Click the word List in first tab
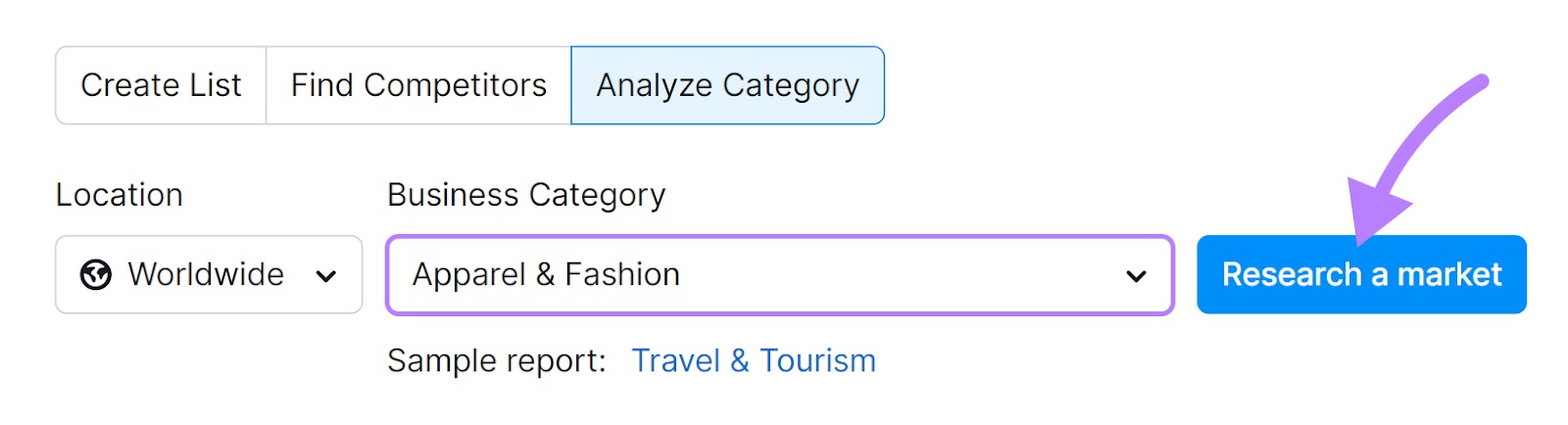Screen dimensions: 1568x425 point(216,86)
